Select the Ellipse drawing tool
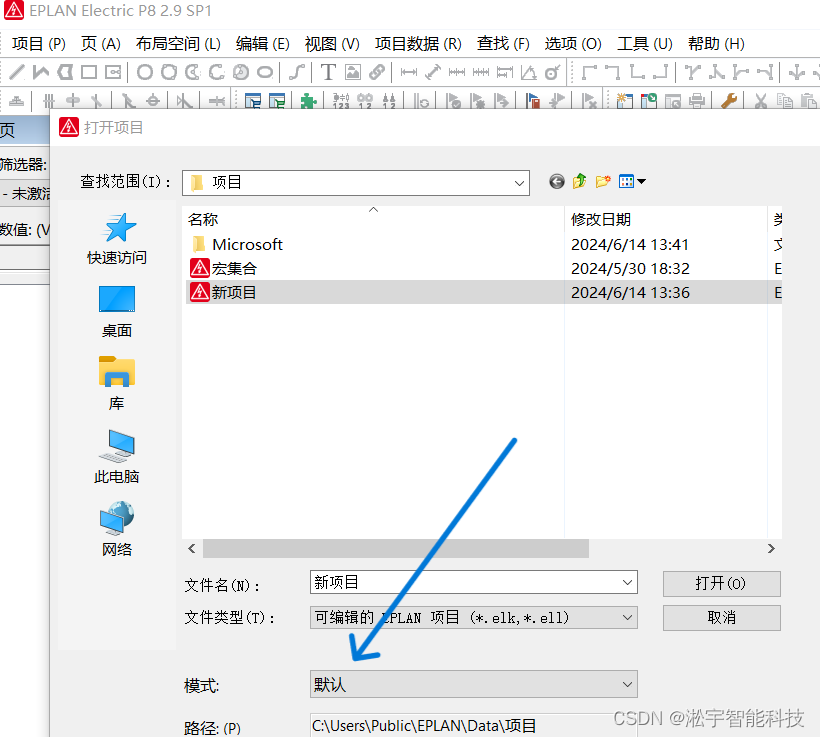This screenshot has height=737, width=820. (x=265, y=72)
